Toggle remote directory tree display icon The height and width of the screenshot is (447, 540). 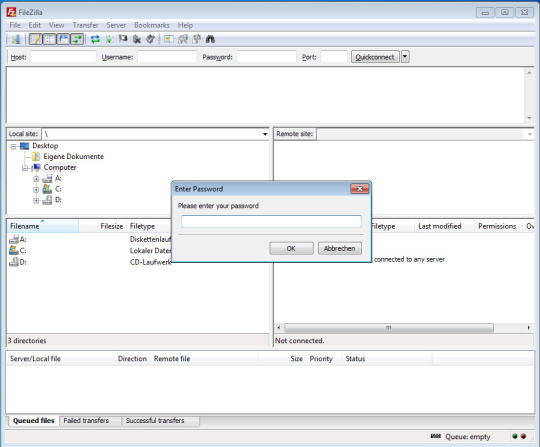click(x=63, y=39)
